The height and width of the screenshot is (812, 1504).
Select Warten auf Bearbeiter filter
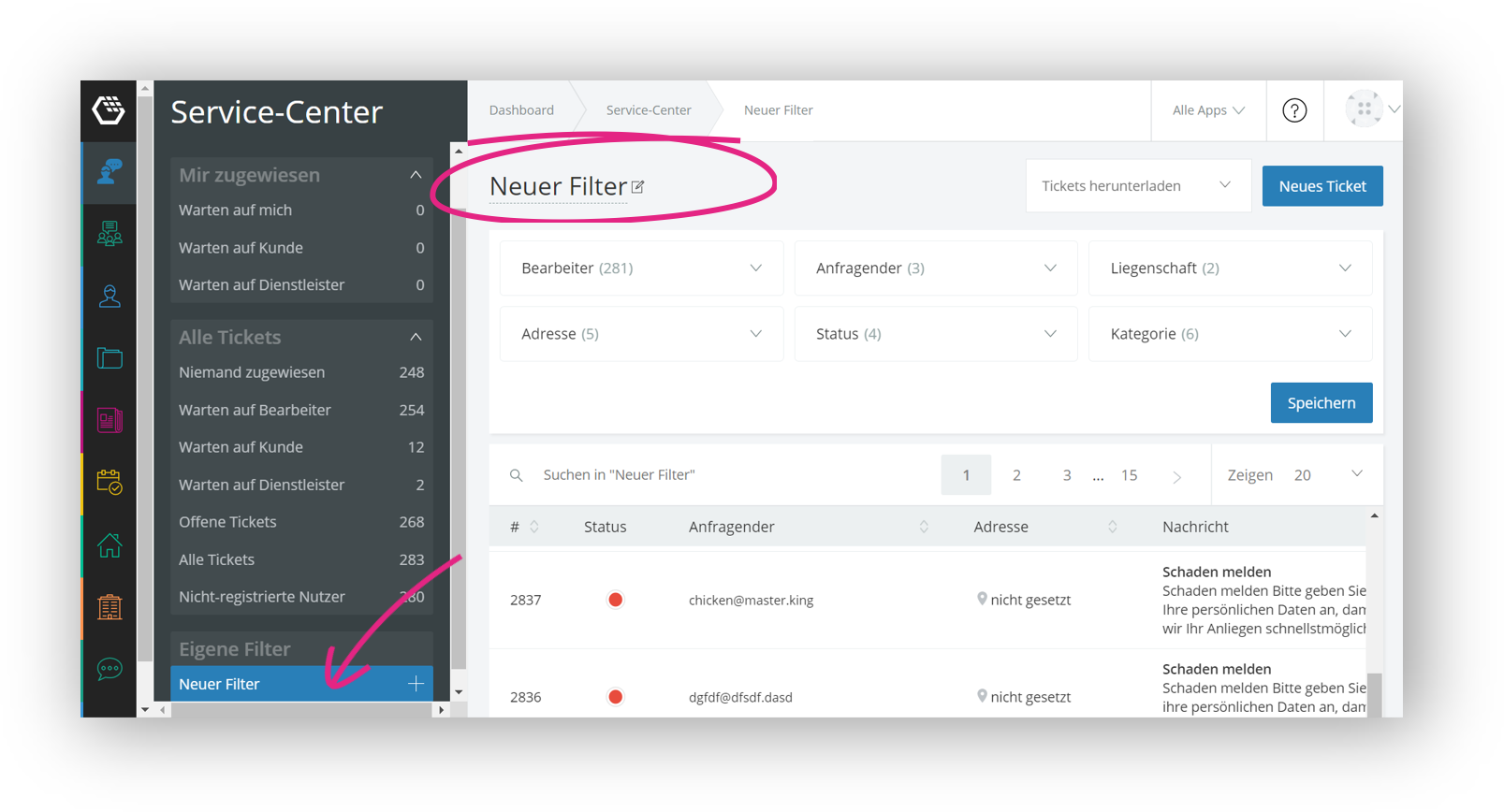click(x=301, y=410)
